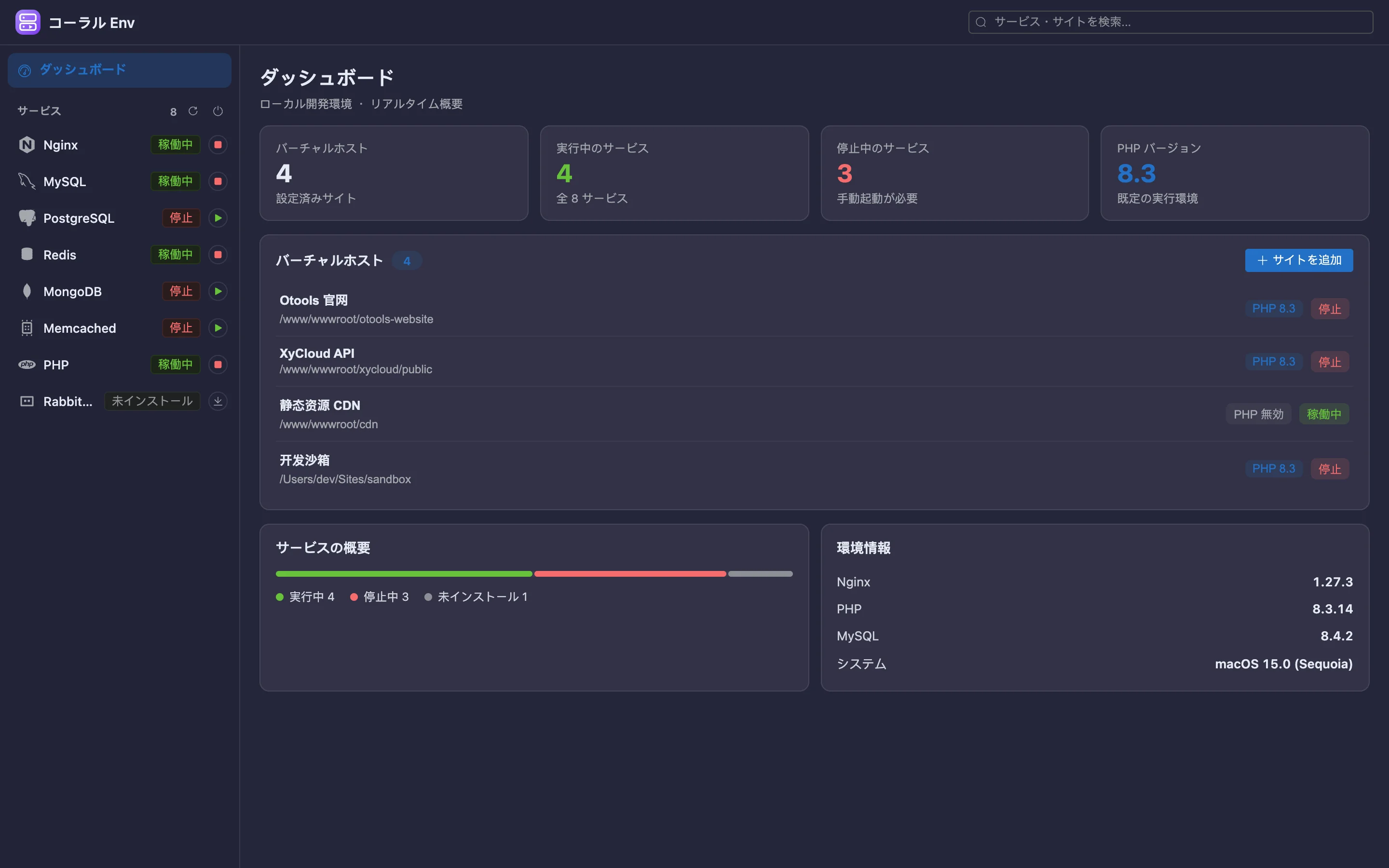Click the 実行中のサービス summary card
This screenshot has height=868, width=1389.
(x=674, y=173)
